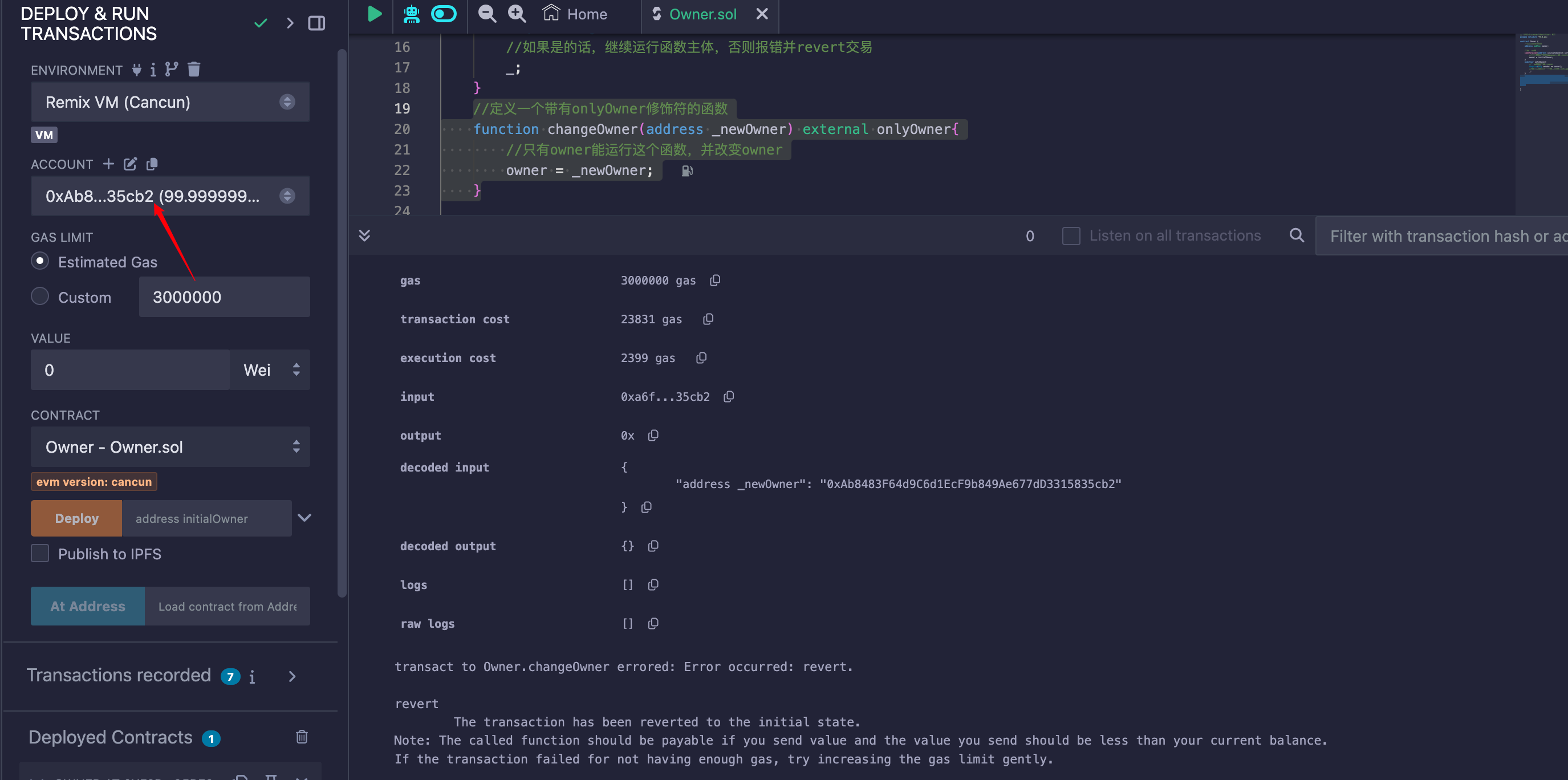The height and width of the screenshot is (780, 1568).
Task: Open the Remix VM (Cancun) environment dropdown
Action: tap(170, 101)
